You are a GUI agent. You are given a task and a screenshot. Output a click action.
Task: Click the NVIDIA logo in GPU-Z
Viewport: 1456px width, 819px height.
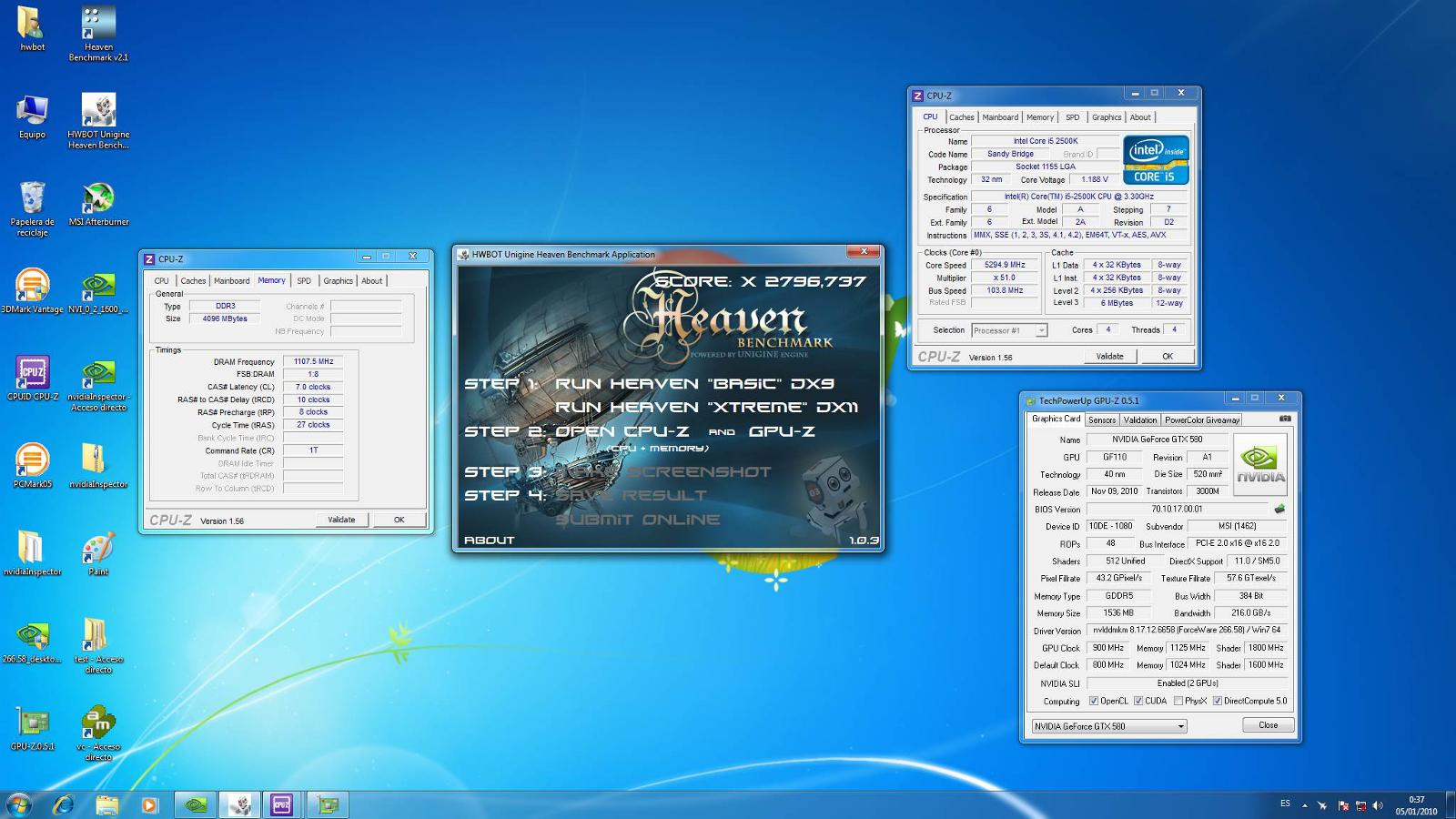tap(1260, 464)
